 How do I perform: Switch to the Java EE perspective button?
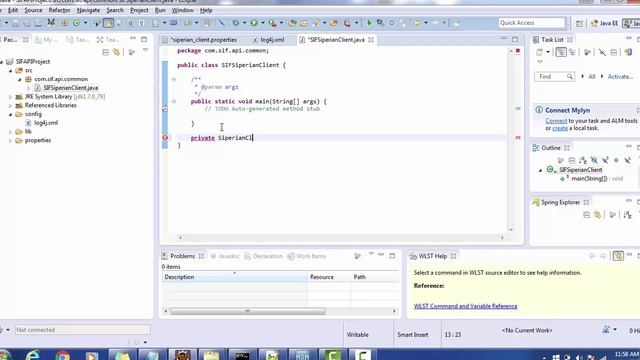(604, 23)
